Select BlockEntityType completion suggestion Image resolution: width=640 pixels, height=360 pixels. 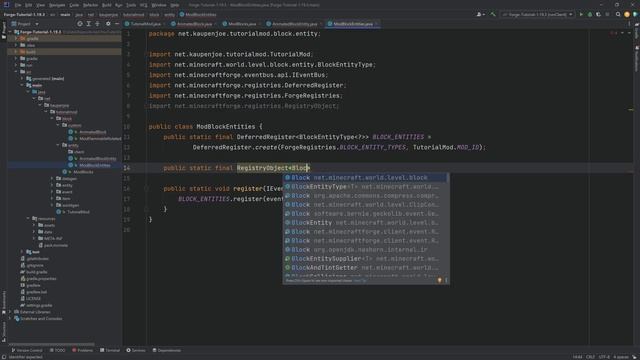pos(366,187)
